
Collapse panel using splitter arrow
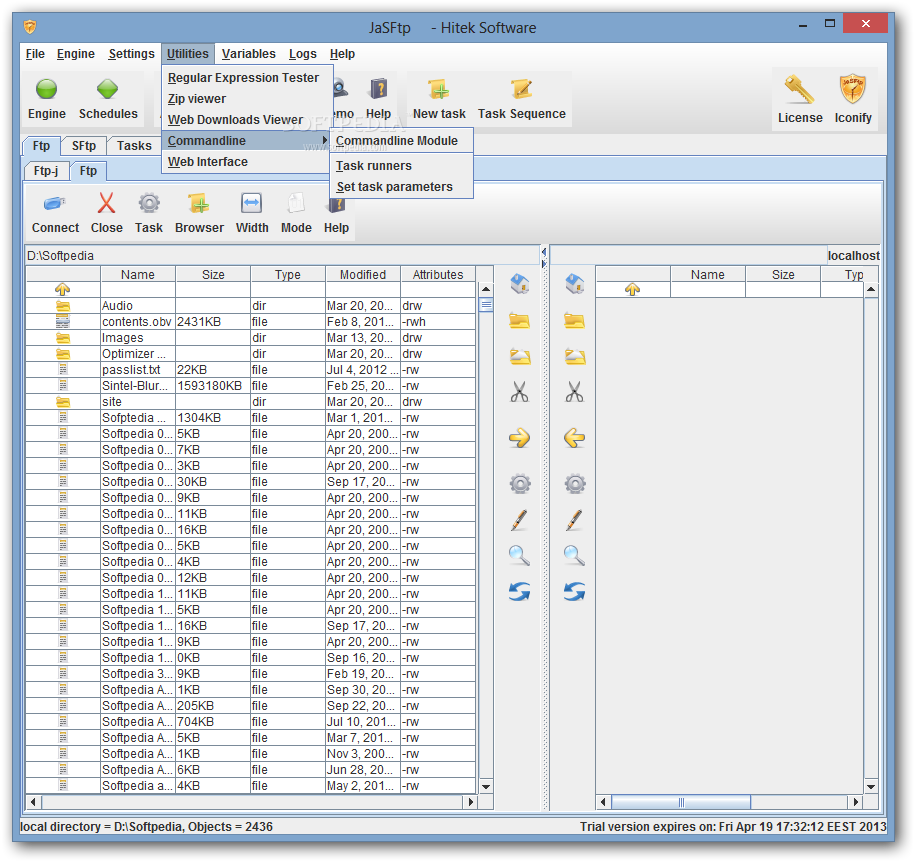544,252
